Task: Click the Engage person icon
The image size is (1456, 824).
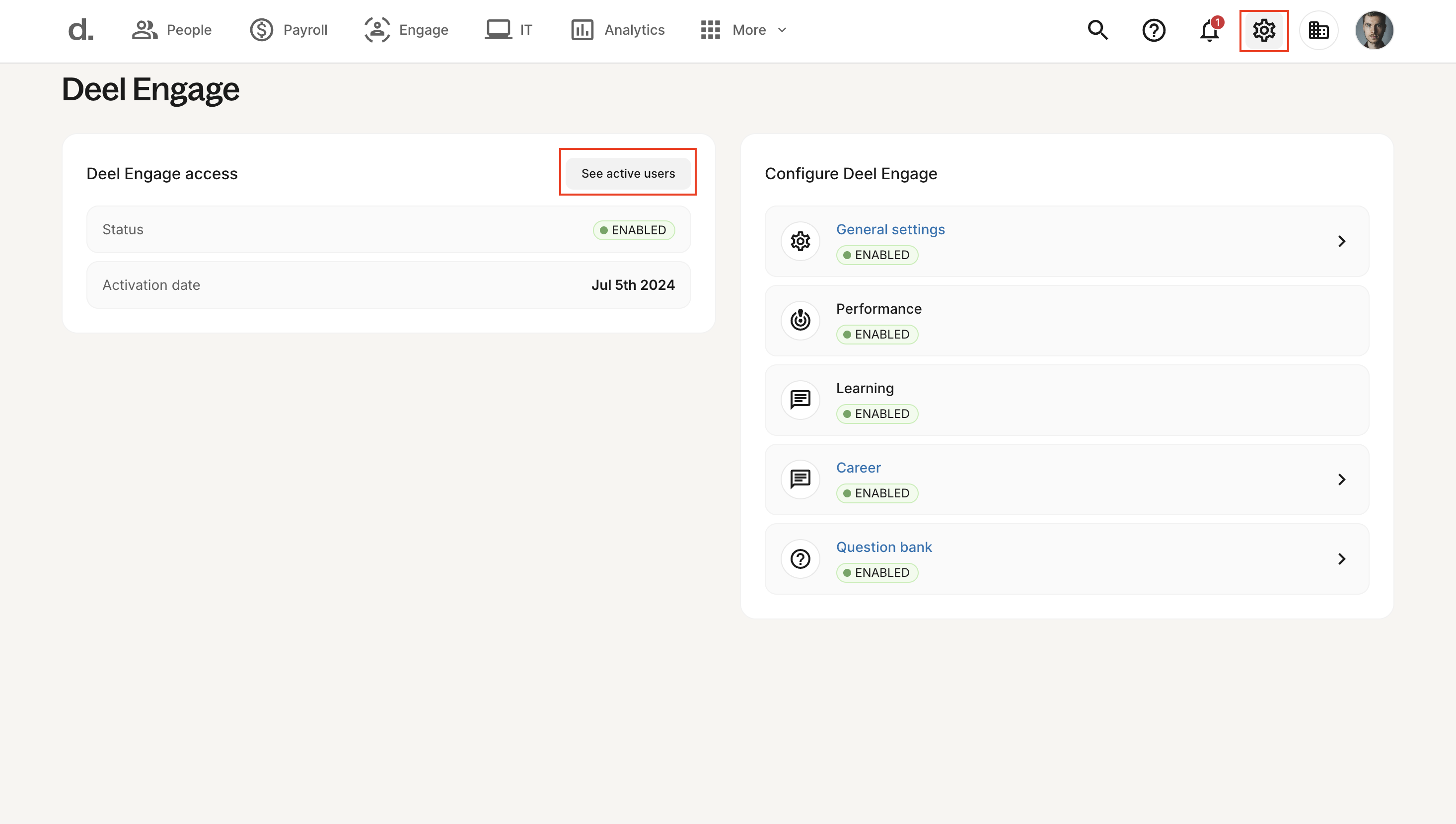Action: click(377, 30)
